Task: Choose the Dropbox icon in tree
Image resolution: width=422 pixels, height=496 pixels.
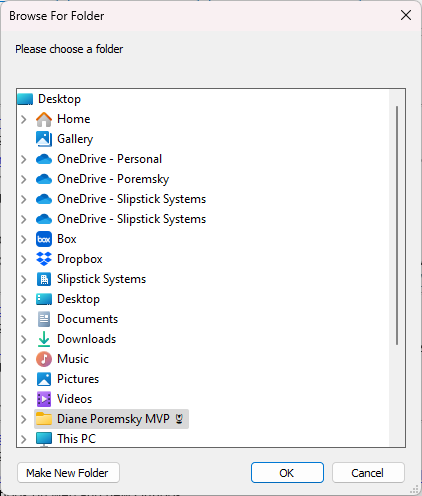Action: pos(44,259)
